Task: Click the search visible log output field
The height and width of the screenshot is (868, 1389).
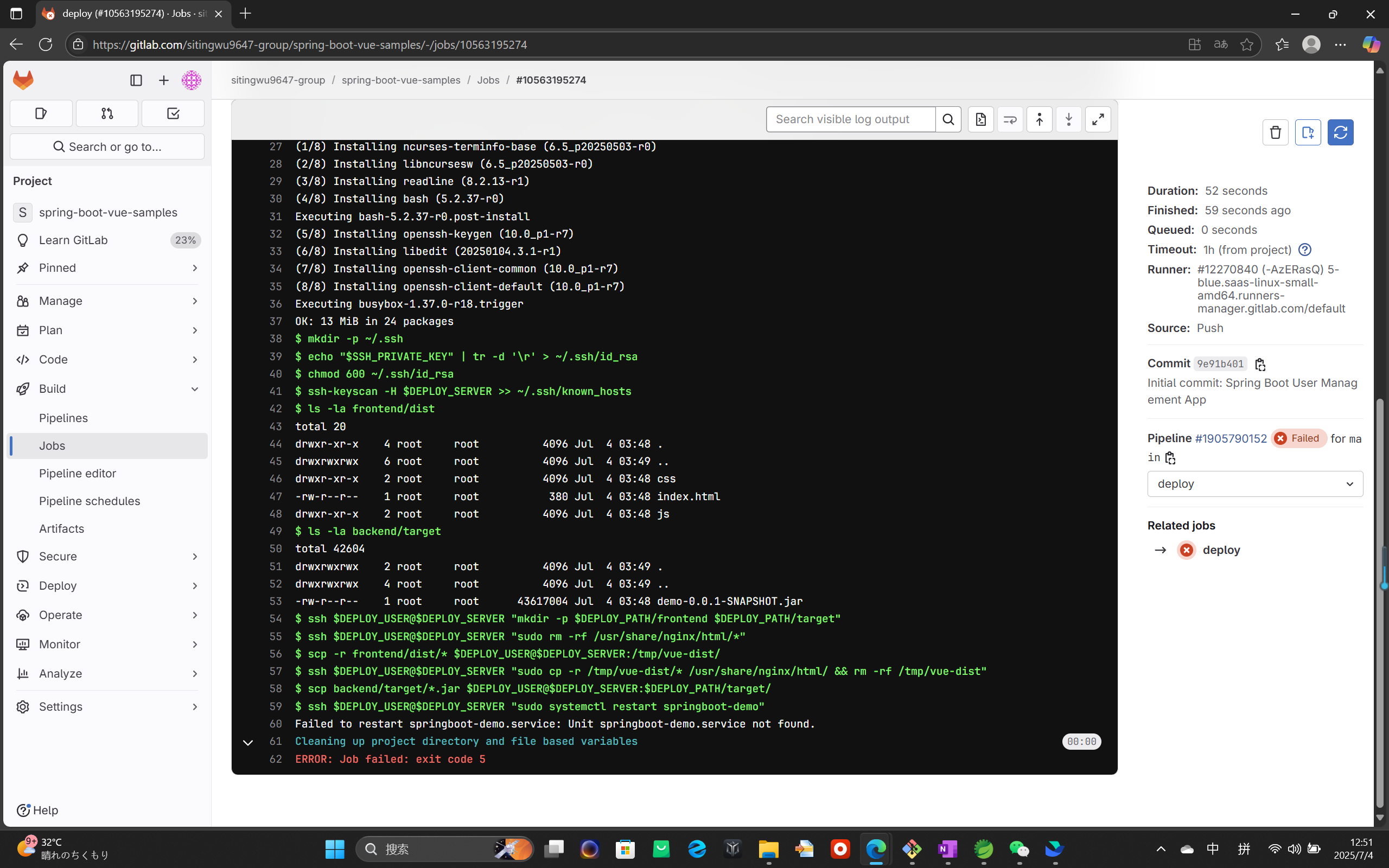Action: tap(850, 119)
